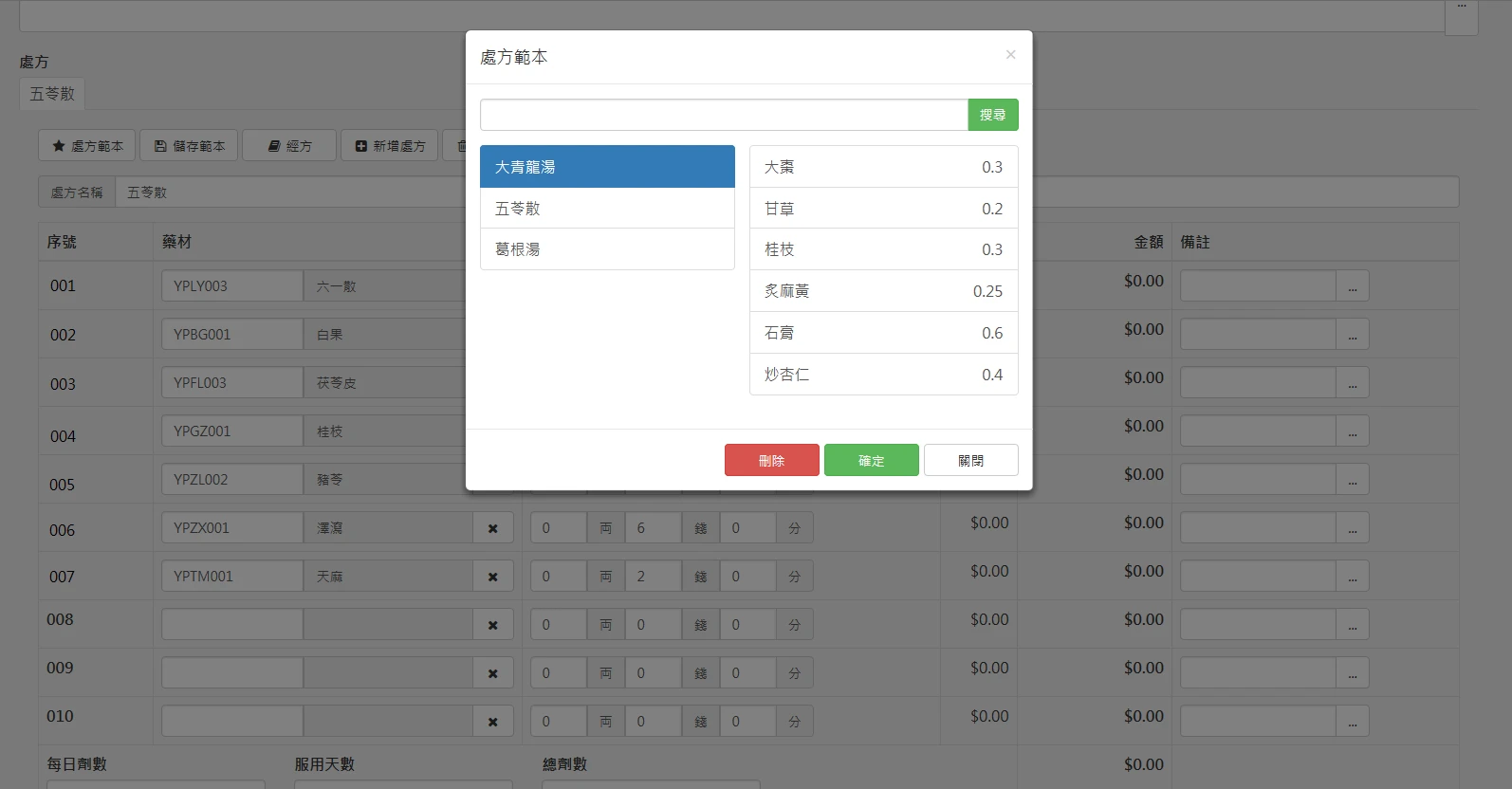This screenshot has height=789, width=1512.
Task: Click the red 刪除 button
Action: coord(772,460)
